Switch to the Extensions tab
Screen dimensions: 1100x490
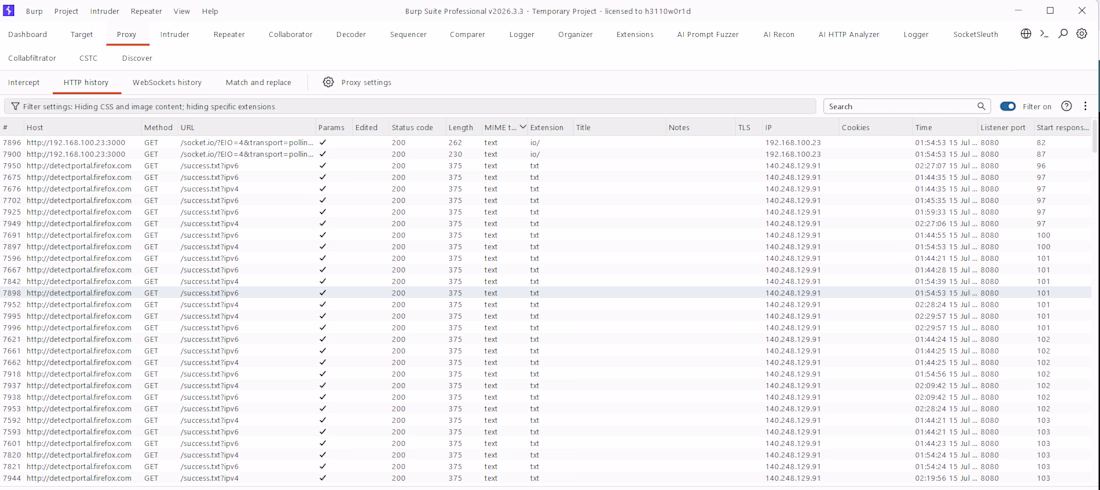(635, 34)
